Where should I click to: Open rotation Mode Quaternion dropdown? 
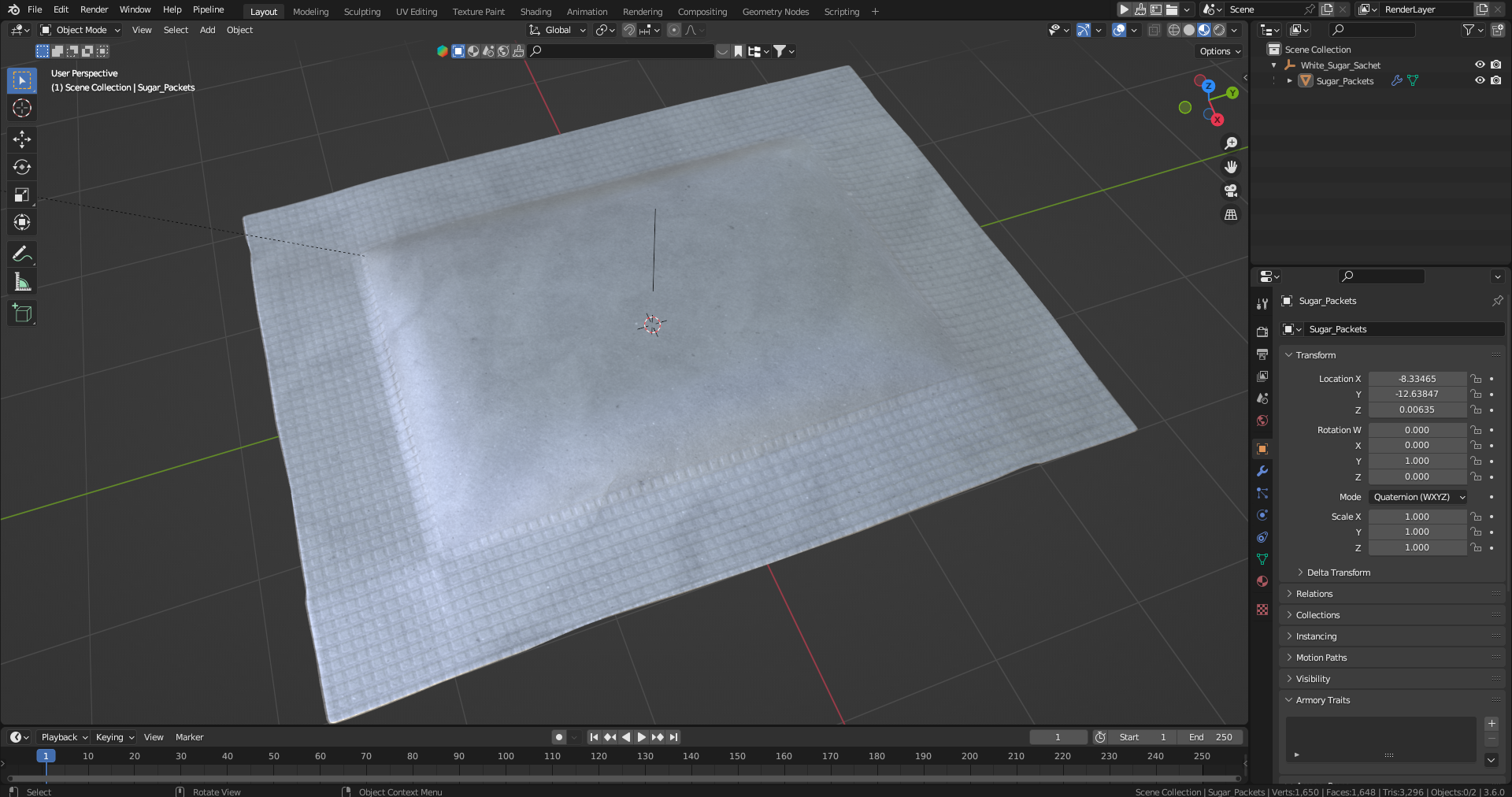pos(1418,497)
